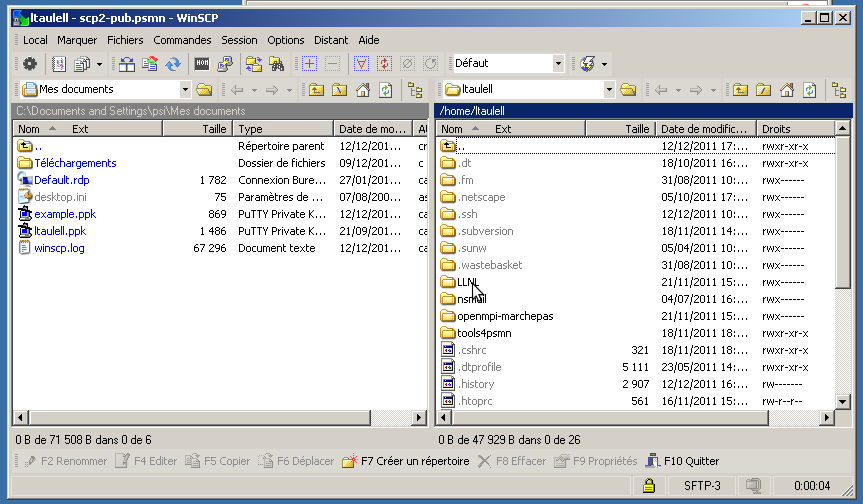Click the Invert selection triangle icon

pyautogui.click(x=361, y=64)
